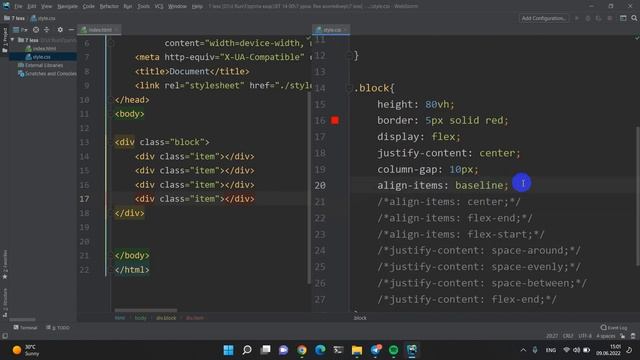Toggle the Favorites tool window side tab
This screenshot has width=640, height=360.
tap(4, 264)
